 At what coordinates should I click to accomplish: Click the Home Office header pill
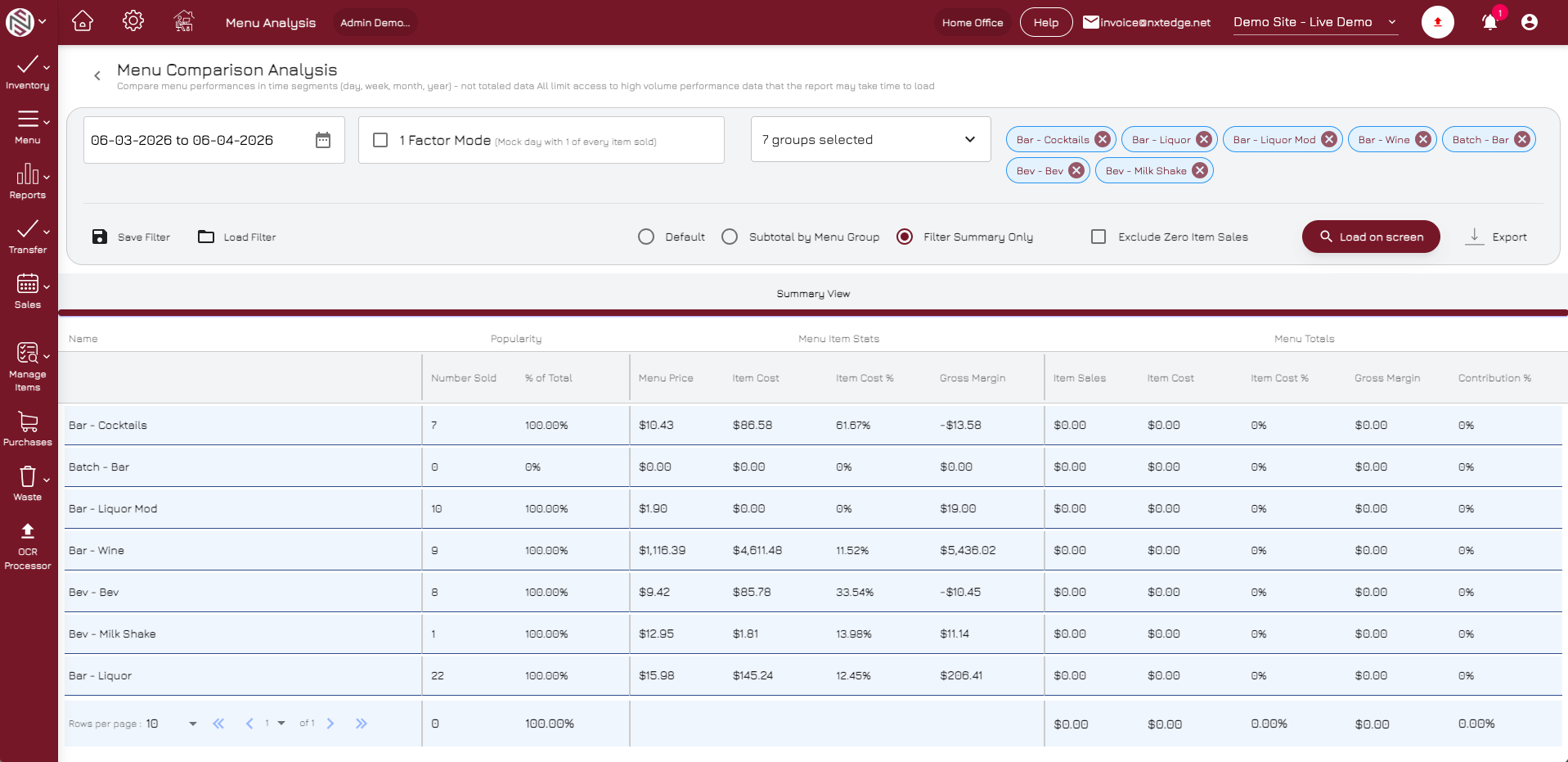973,22
